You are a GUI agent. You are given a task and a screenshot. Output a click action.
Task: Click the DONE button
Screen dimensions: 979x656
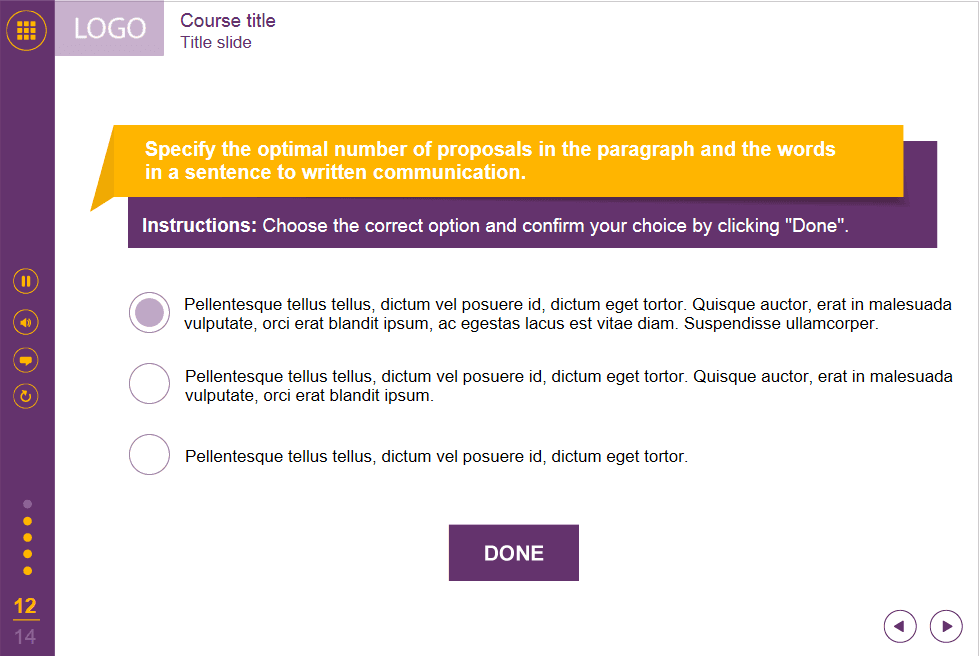[513, 553]
